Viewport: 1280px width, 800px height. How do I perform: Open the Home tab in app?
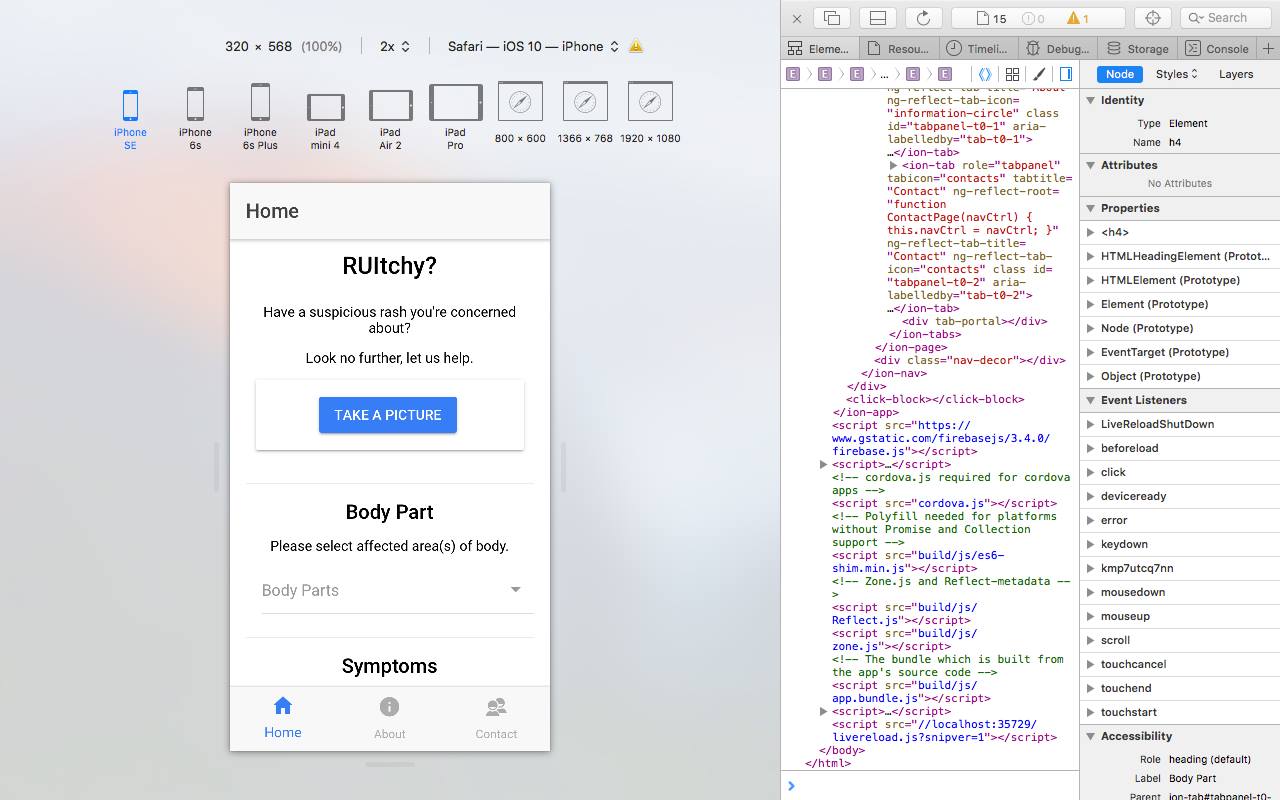pyautogui.click(x=283, y=718)
